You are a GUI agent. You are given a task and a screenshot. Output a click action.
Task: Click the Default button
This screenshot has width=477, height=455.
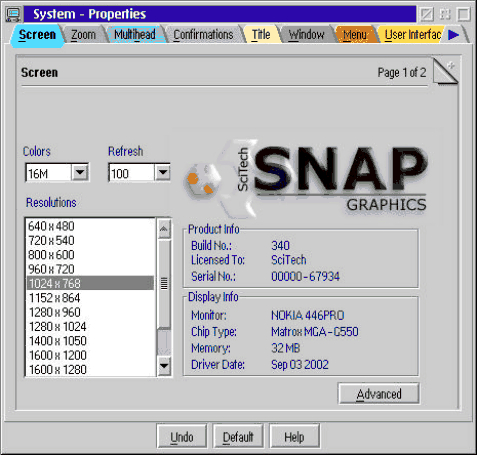point(238,437)
